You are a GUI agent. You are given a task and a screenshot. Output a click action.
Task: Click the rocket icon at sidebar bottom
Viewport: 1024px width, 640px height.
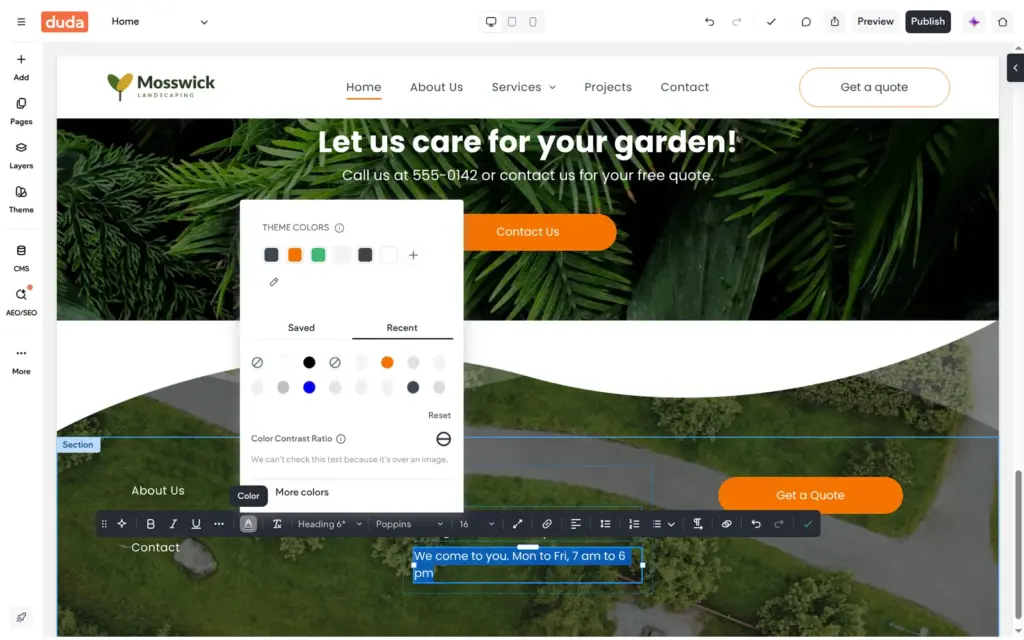(x=21, y=617)
